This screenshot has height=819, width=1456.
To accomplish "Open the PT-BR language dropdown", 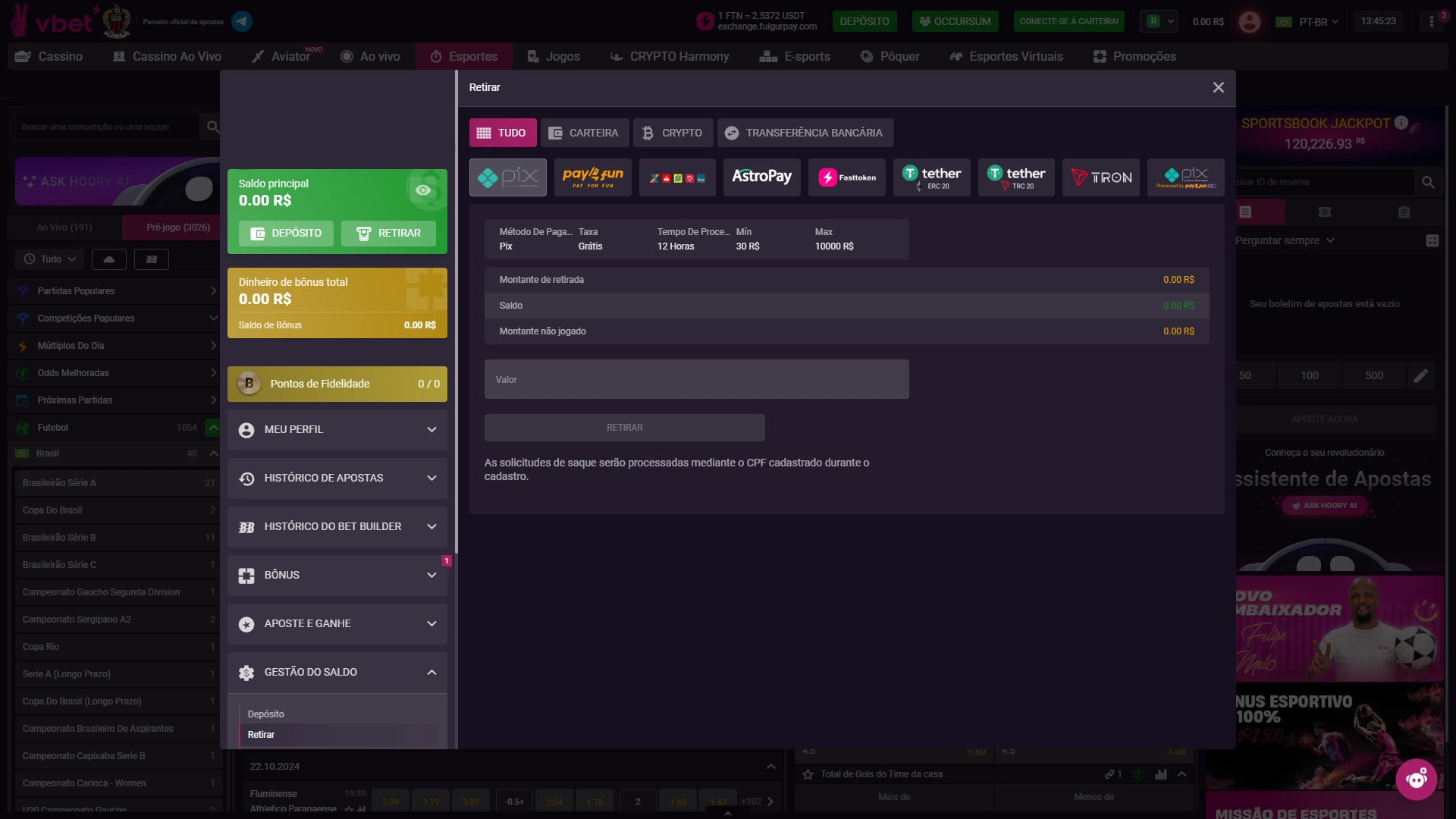I will tap(1309, 21).
